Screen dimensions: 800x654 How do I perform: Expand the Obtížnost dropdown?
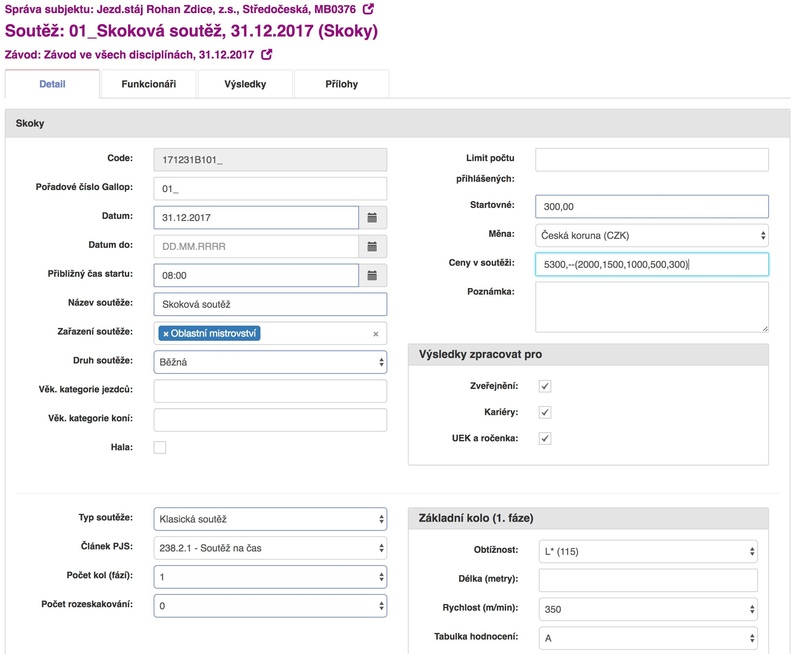pos(648,552)
